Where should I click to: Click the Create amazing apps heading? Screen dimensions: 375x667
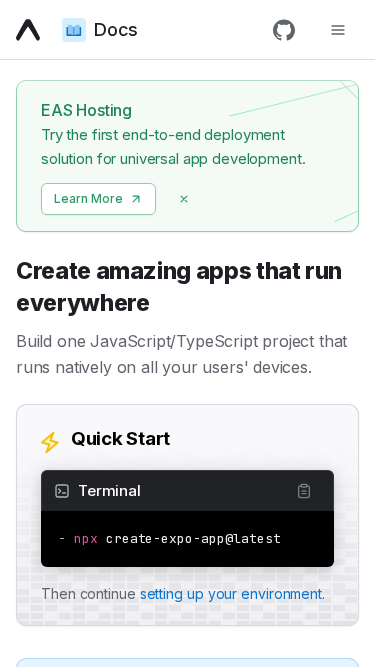click(179, 287)
